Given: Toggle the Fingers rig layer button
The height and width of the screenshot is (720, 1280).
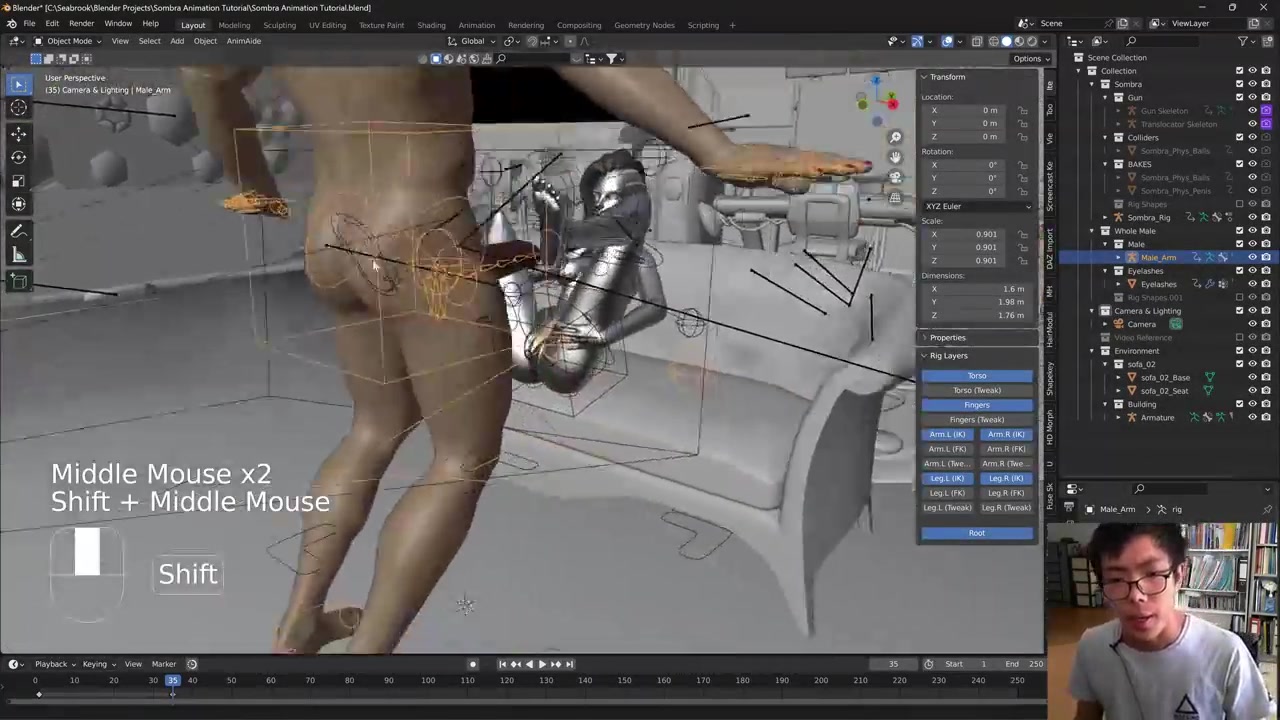Looking at the screenshot, I should click(x=976, y=405).
